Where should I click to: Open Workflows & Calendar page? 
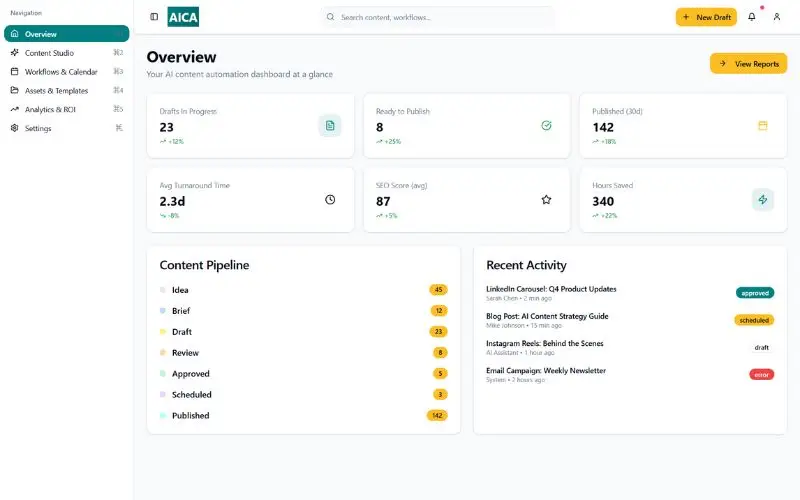tap(66, 71)
